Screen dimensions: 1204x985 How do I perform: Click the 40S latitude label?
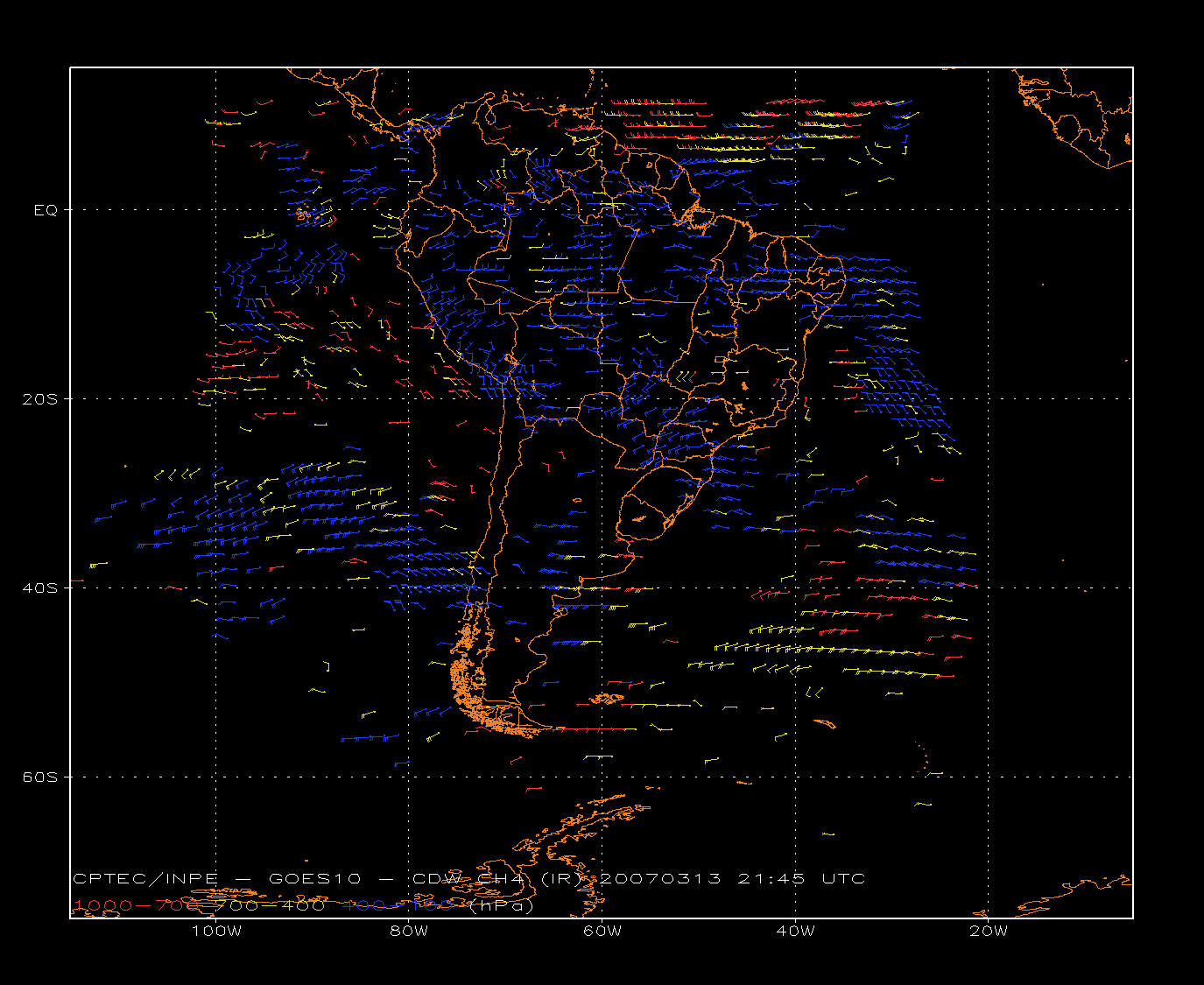pos(40,587)
